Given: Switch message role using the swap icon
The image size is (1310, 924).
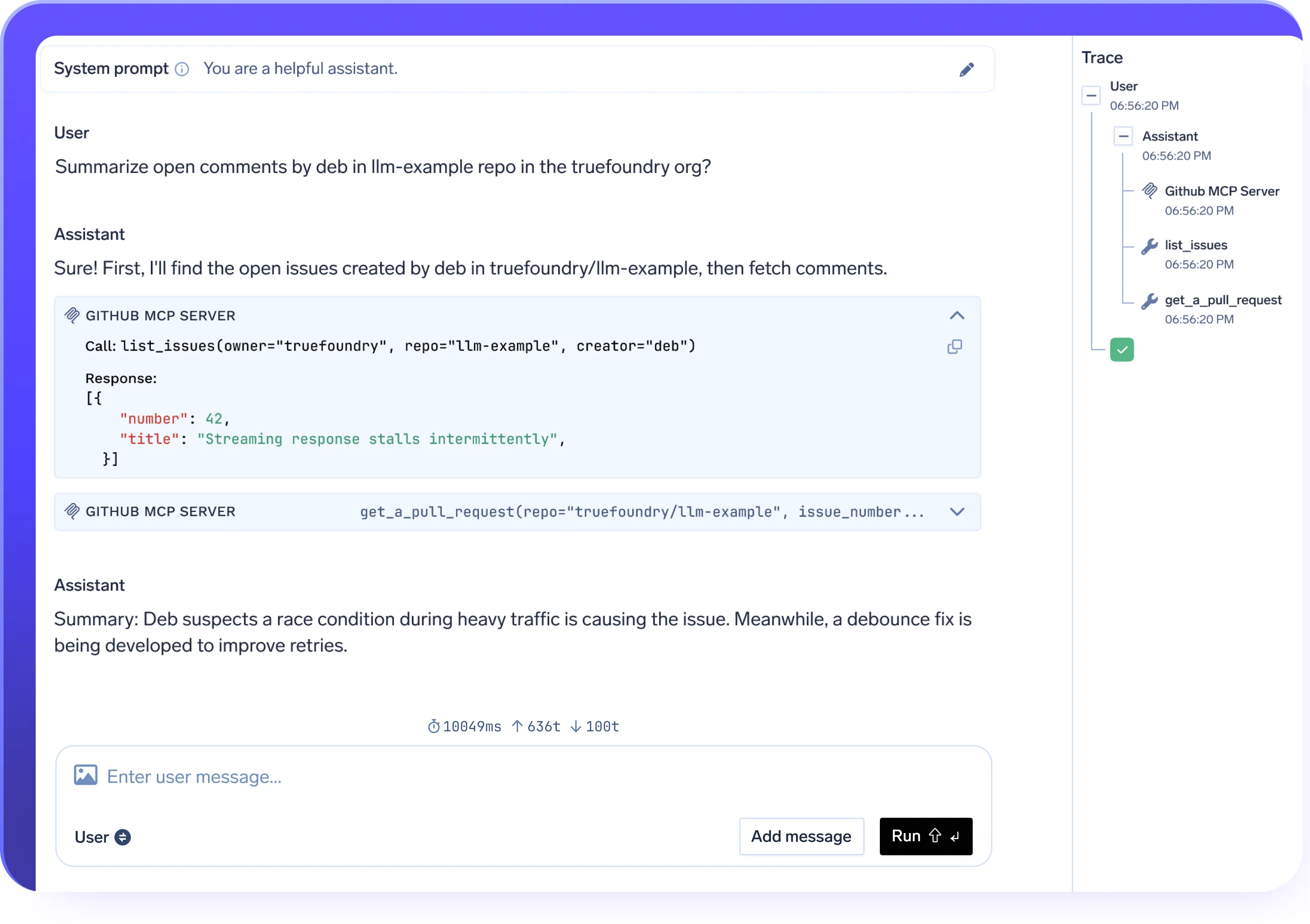Looking at the screenshot, I should 123,837.
